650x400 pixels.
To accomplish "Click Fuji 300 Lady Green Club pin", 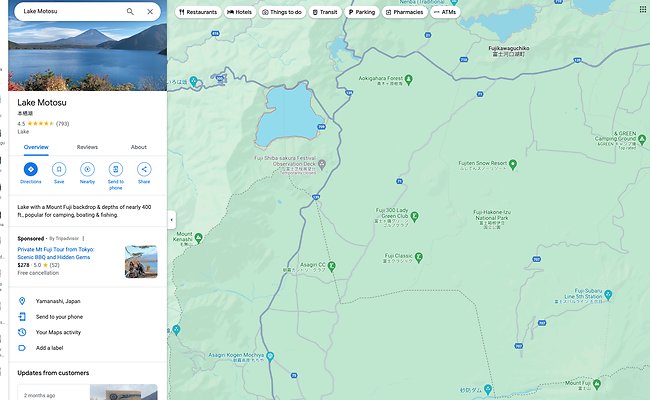I will [x=415, y=216].
